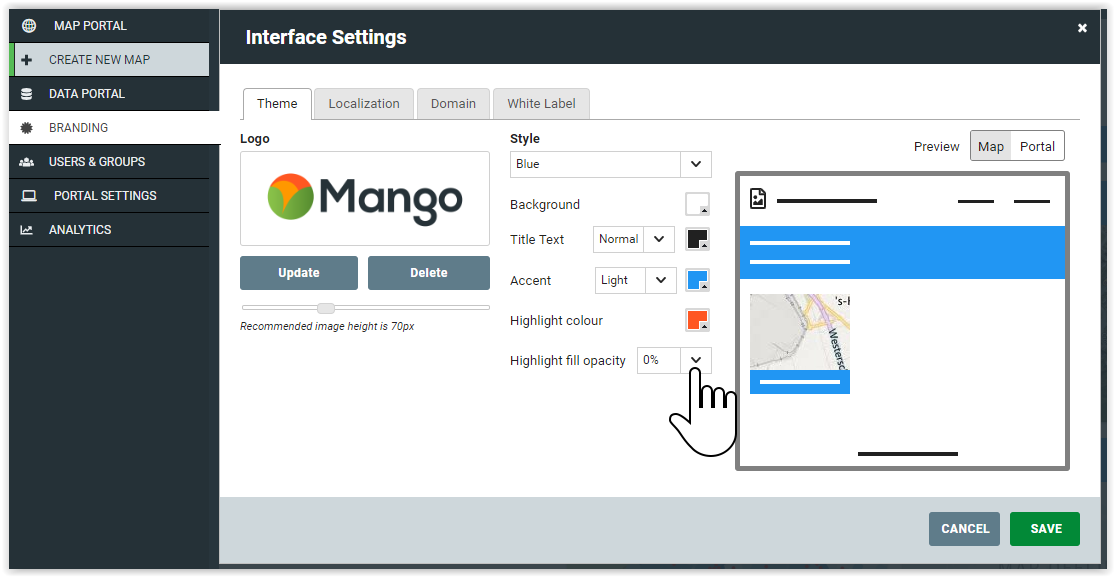Click the Delete logo button
The width and height of the screenshot is (1115, 577).
pyautogui.click(x=429, y=272)
